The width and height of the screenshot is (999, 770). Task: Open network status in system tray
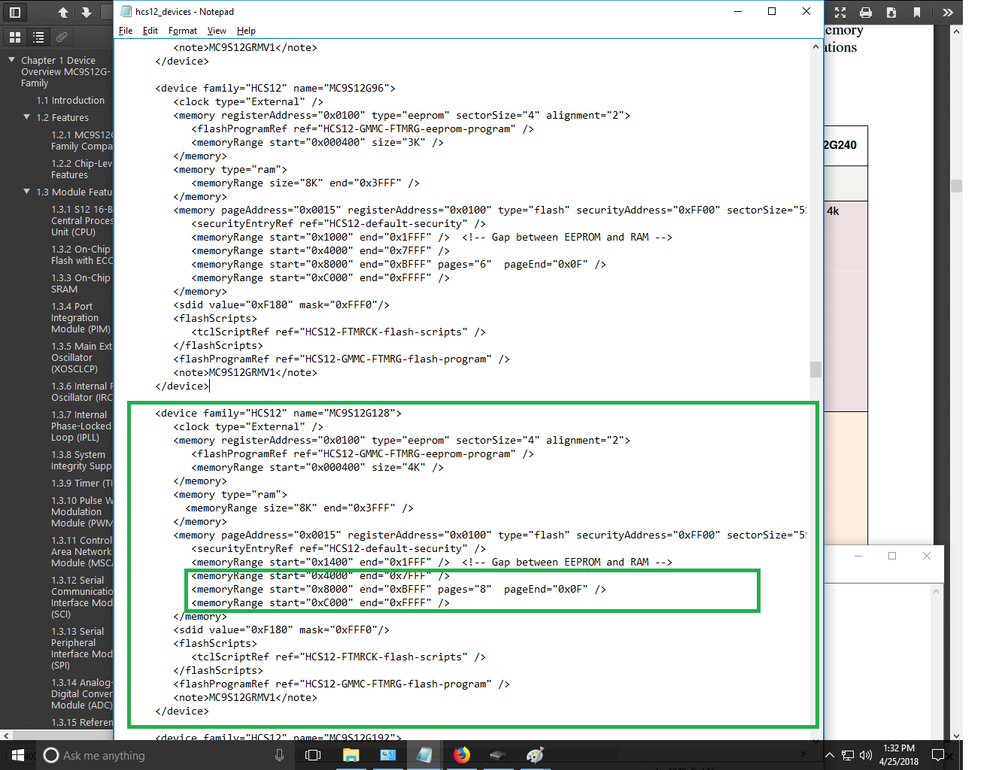click(847, 755)
